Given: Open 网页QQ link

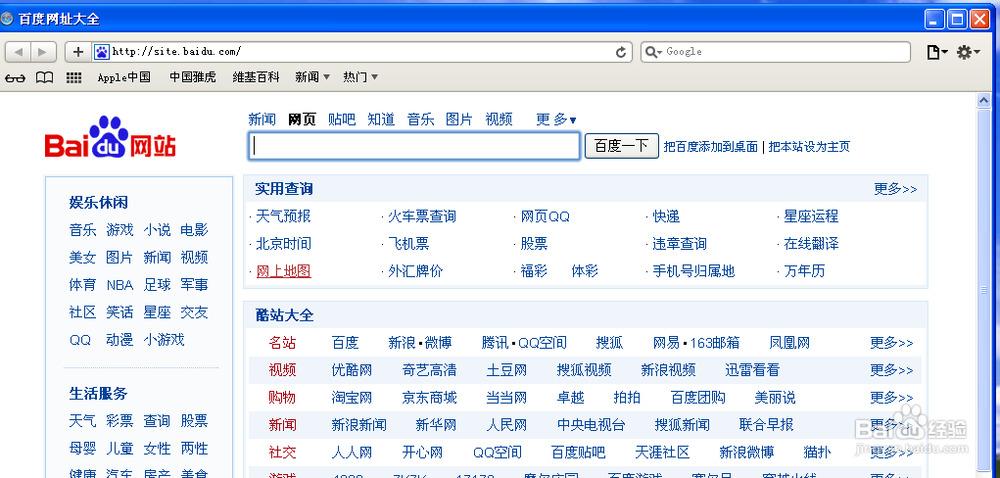Looking at the screenshot, I should (x=545, y=216).
